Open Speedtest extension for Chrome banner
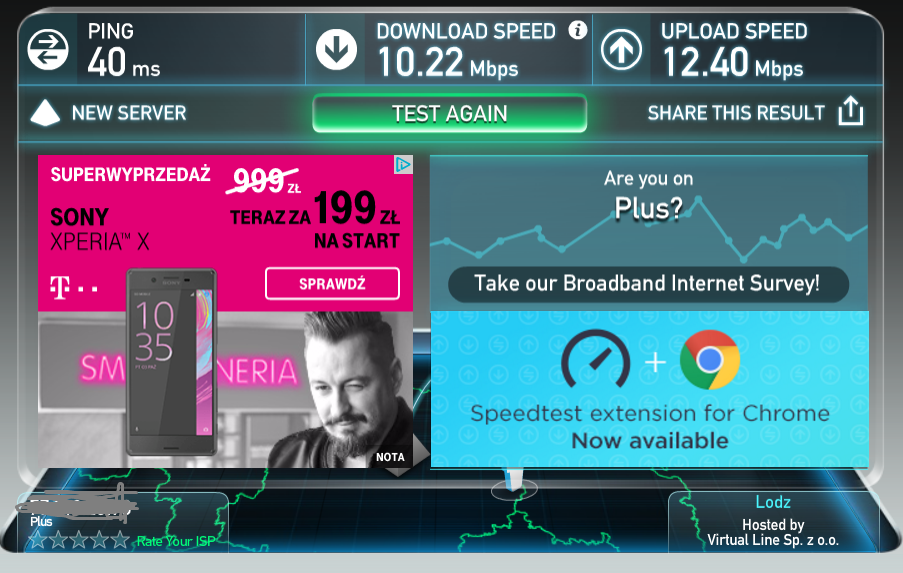This screenshot has width=903, height=573. click(650, 389)
